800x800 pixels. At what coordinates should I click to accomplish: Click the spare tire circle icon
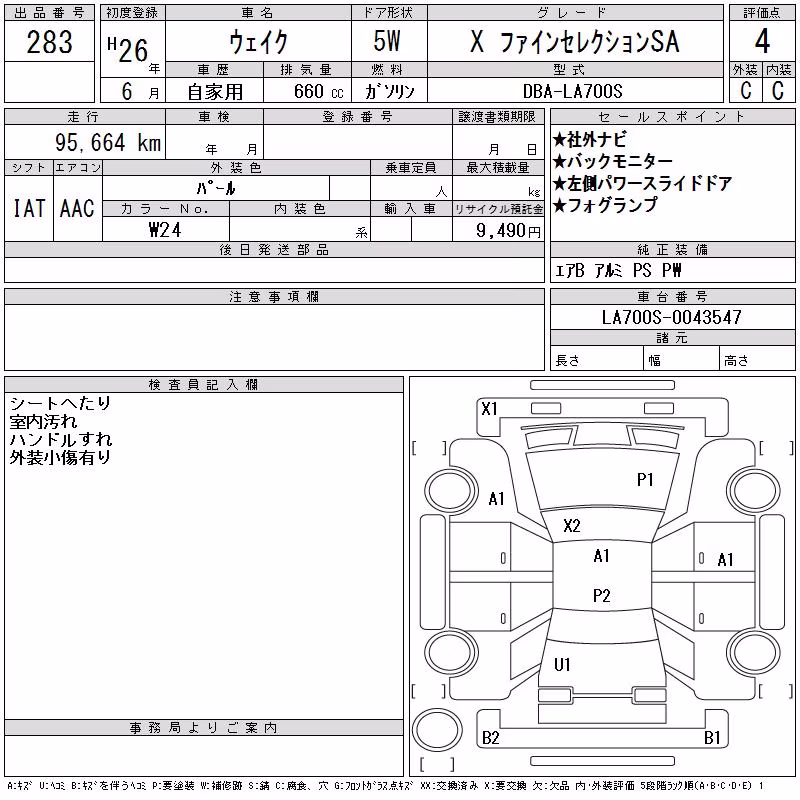point(437,730)
